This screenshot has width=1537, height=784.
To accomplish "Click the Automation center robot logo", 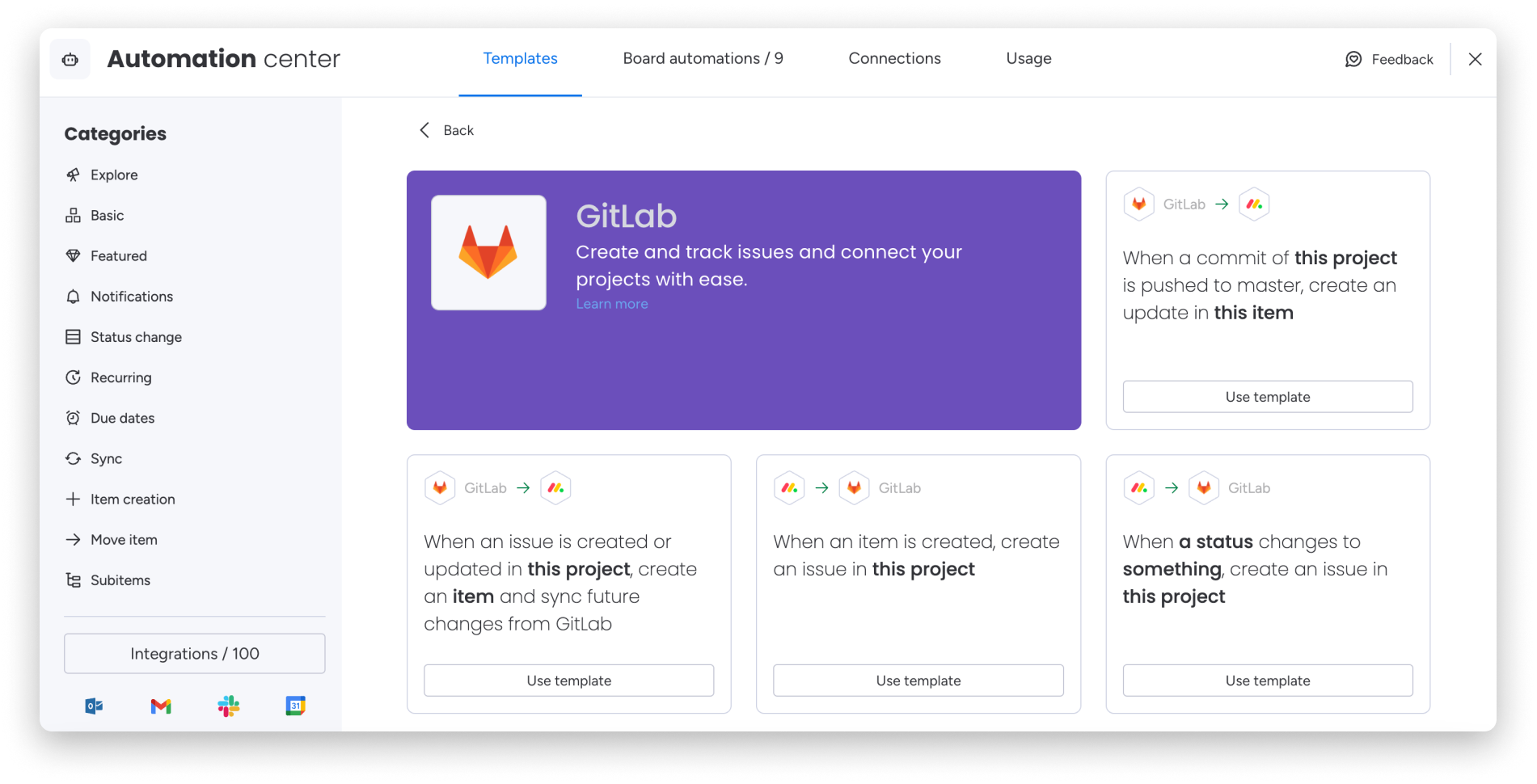I will tap(70, 58).
